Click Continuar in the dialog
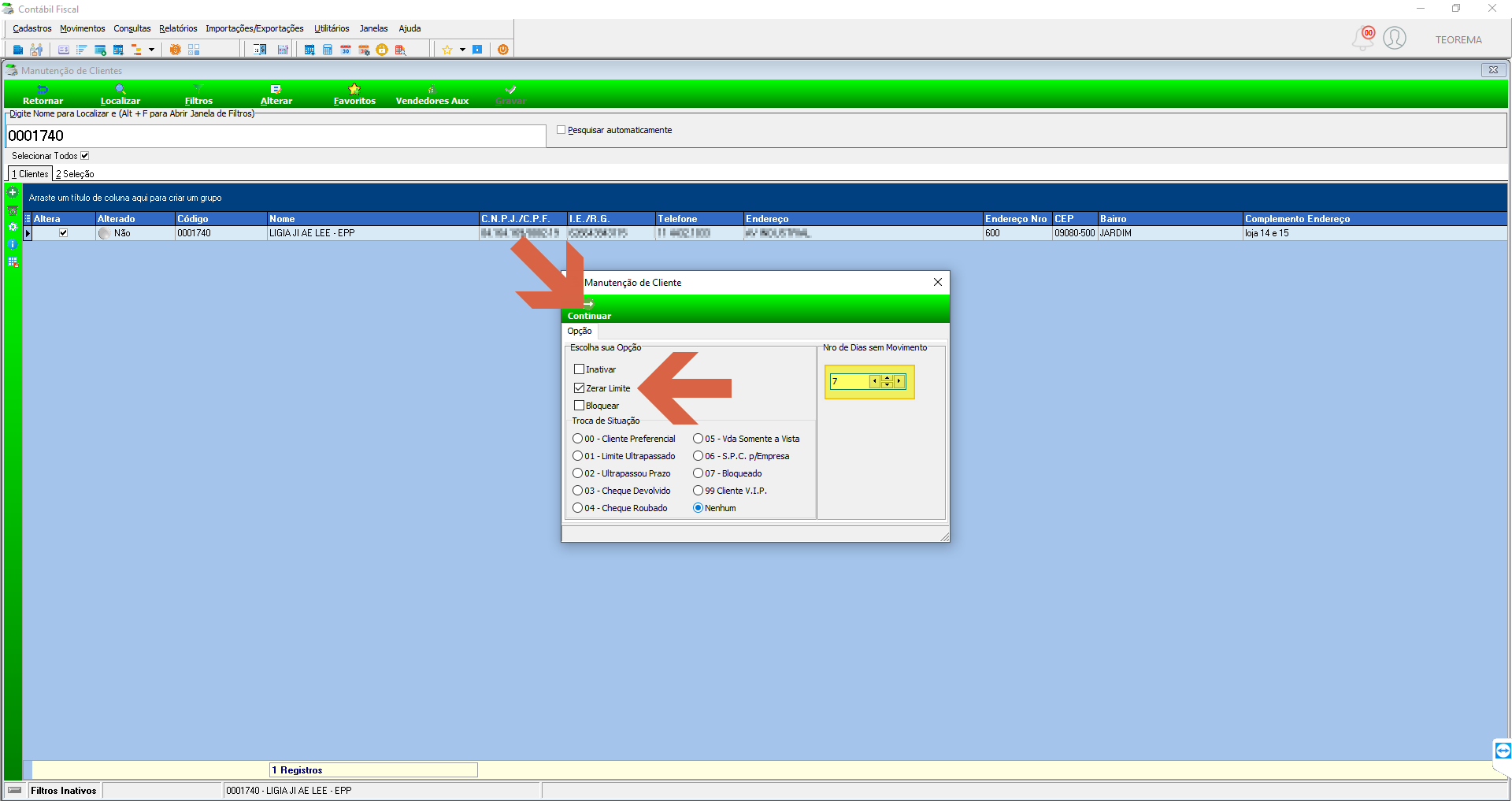This screenshot has width=1512, height=801. click(589, 310)
